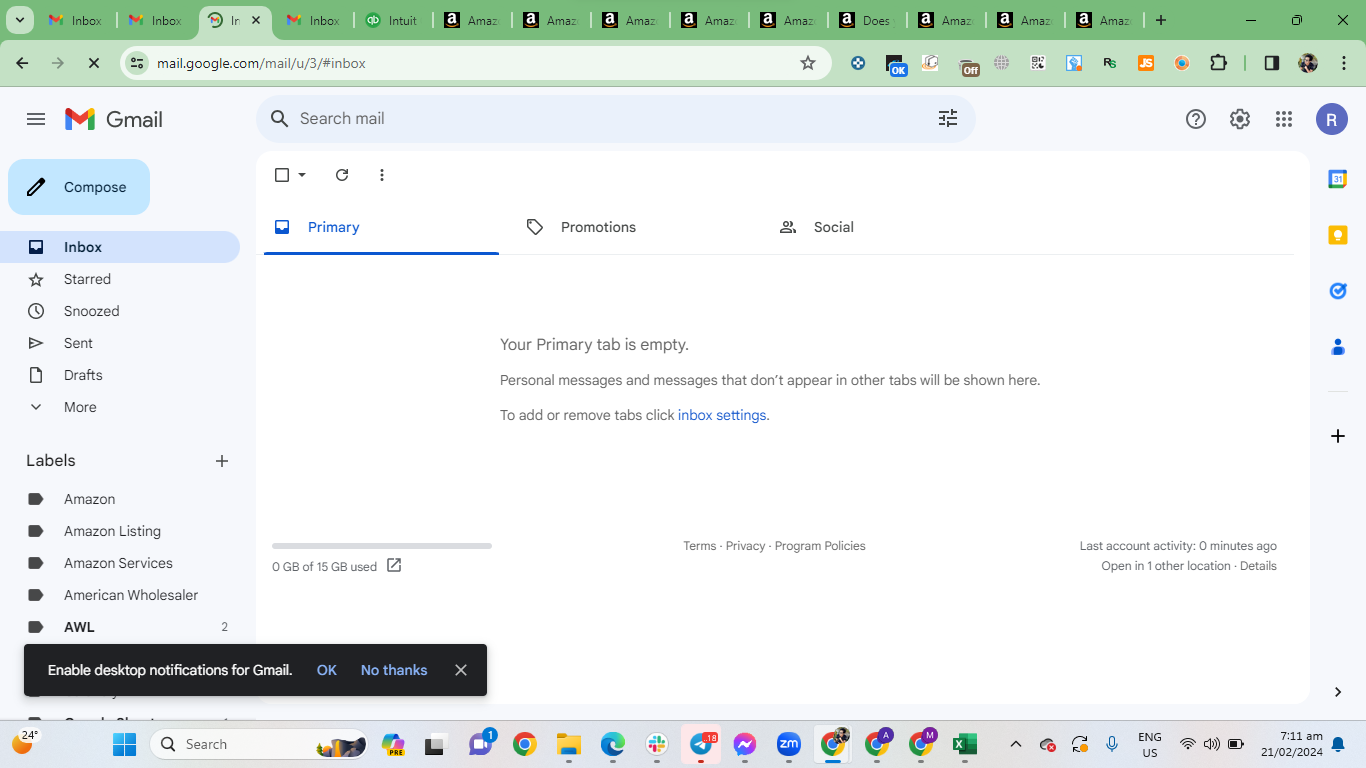
Task: Open Program Policies link
Action: [820, 546]
